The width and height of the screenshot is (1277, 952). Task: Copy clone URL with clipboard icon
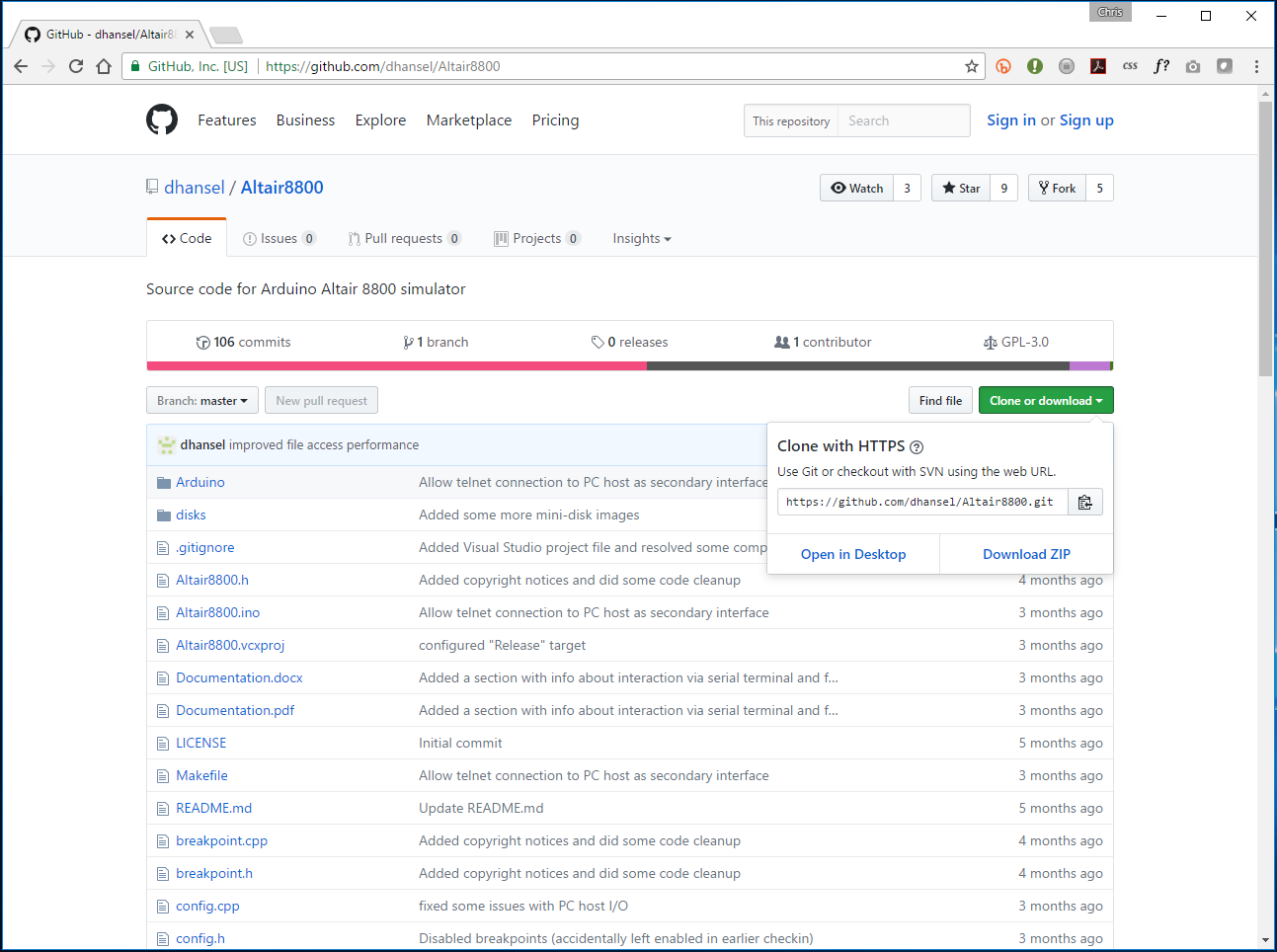tap(1084, 502)
